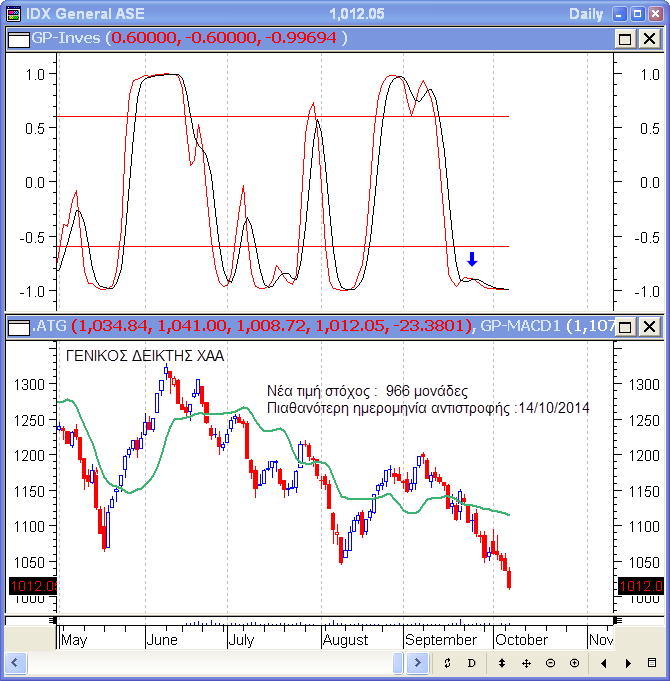Open the .ATG price pane menu icon
The height and width of the screenshot is (681, 670).
[x=18, y=326]
